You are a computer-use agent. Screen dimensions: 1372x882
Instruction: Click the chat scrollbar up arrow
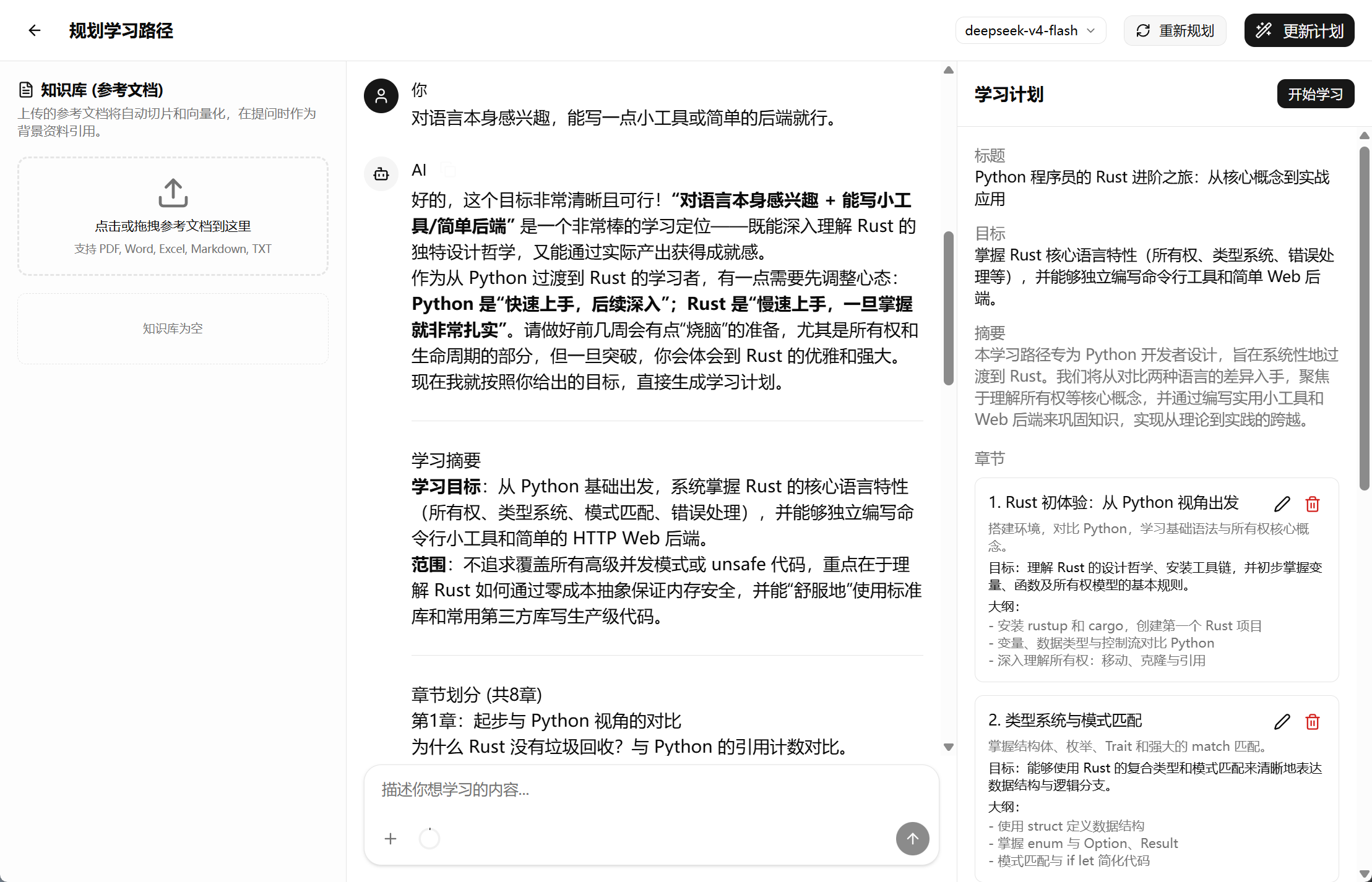coord(948,70)
